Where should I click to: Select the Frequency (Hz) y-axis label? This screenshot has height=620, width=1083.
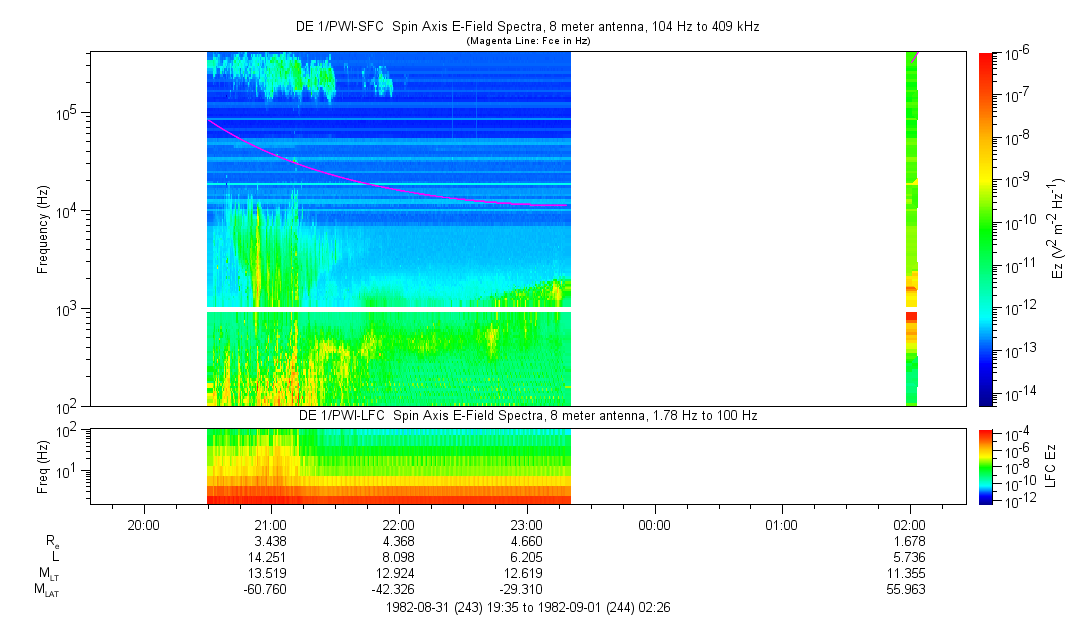(43, 229)
